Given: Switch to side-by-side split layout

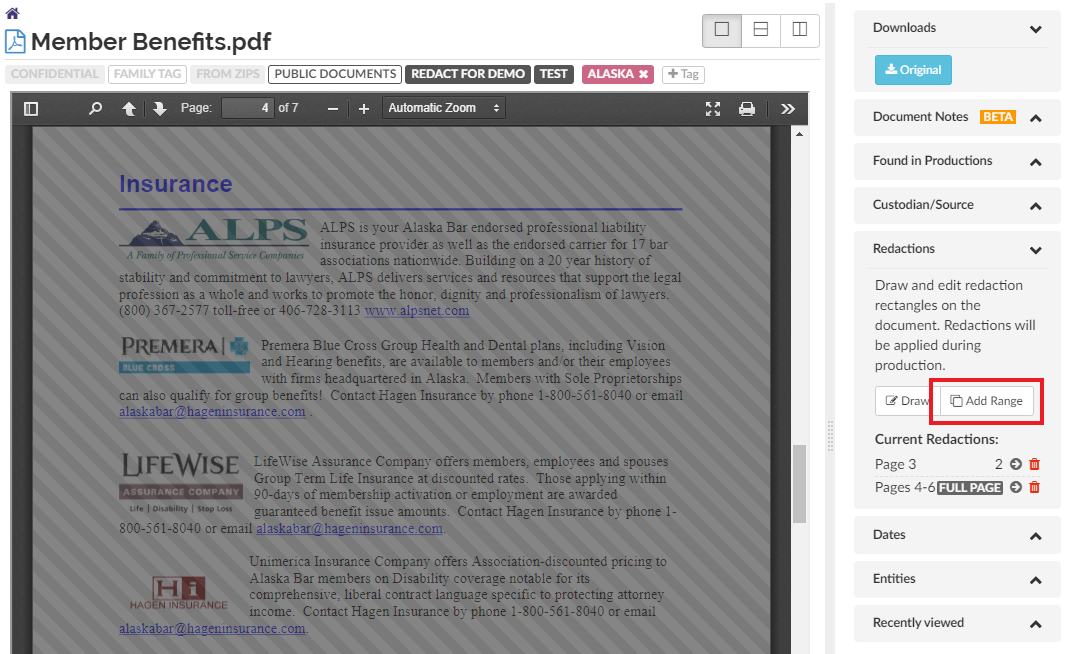Looking at the screenshot, I should [799, 30].
